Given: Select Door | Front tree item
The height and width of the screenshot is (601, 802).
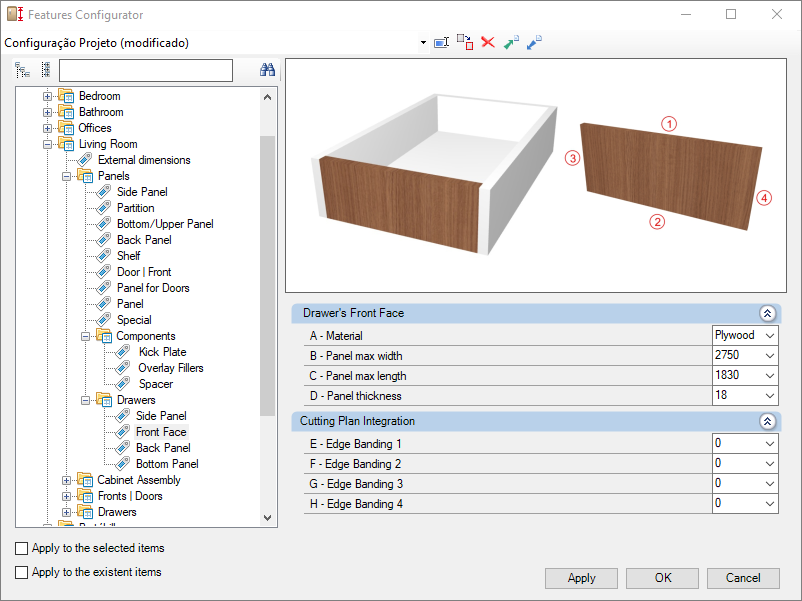Looking at the screenshot, I should coord(144,272).
